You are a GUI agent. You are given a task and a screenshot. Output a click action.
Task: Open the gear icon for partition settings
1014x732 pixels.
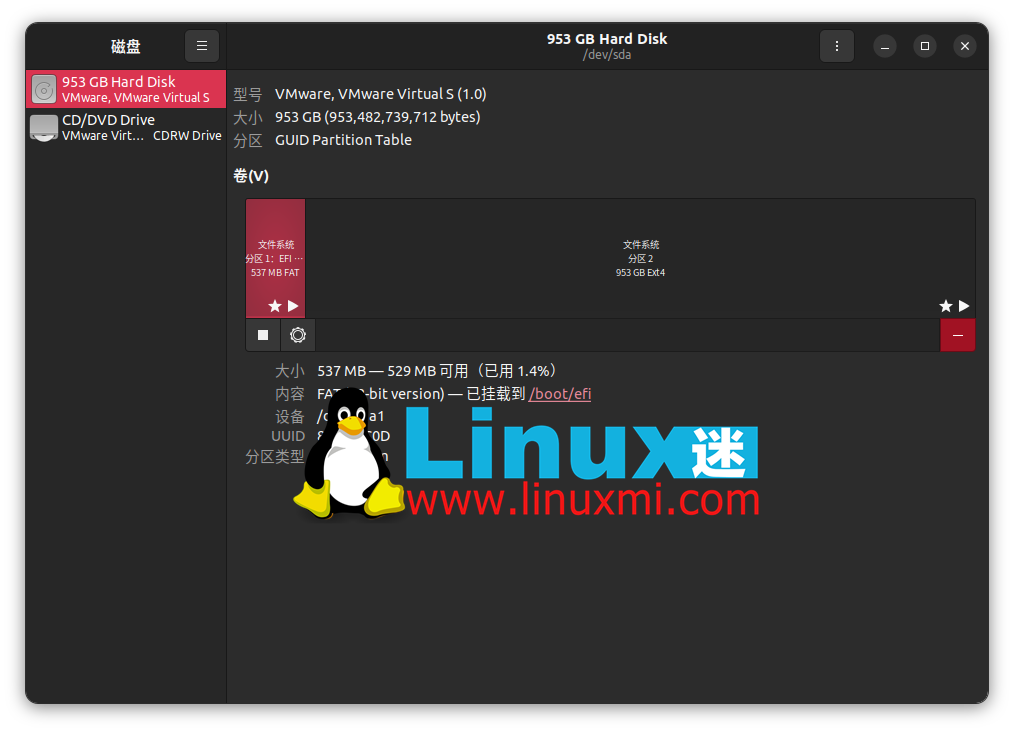coord(297,335)
